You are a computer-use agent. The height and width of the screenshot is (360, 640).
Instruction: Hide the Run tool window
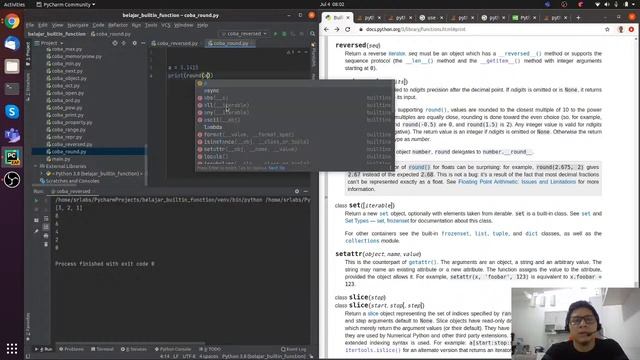point(306,191)
